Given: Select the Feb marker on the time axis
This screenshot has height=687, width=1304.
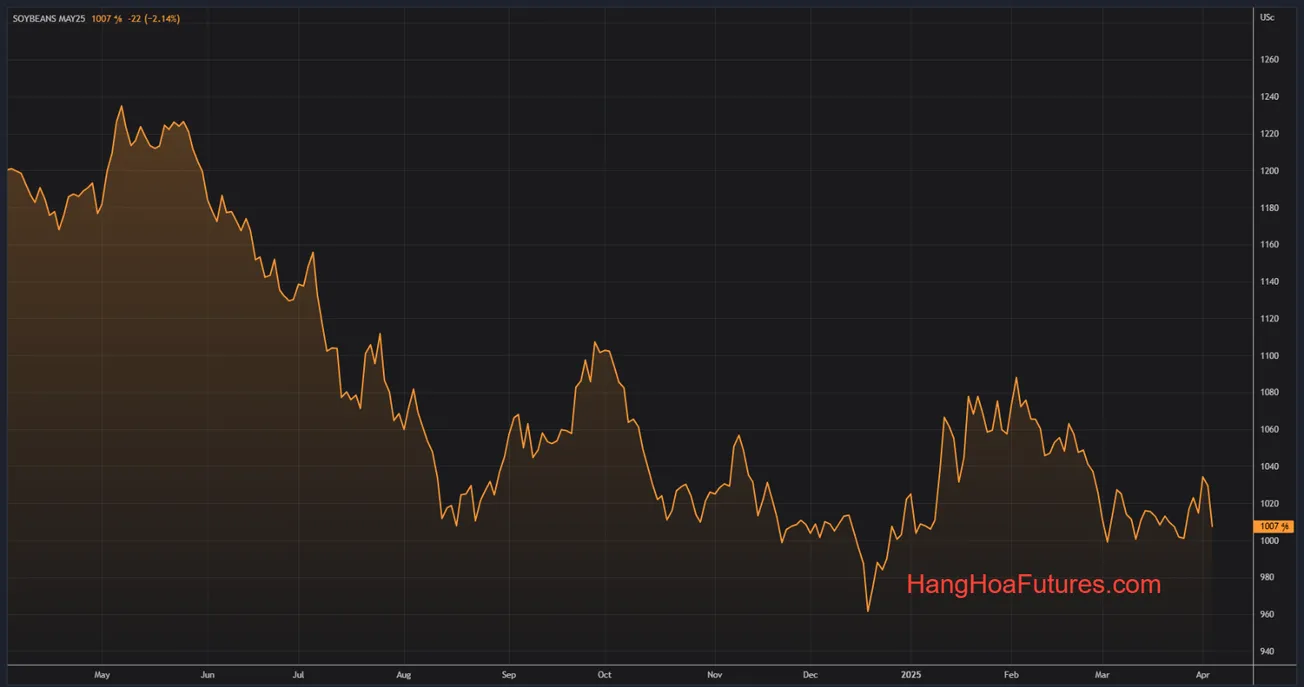Looking at the screenshot, I should 1011,675.
